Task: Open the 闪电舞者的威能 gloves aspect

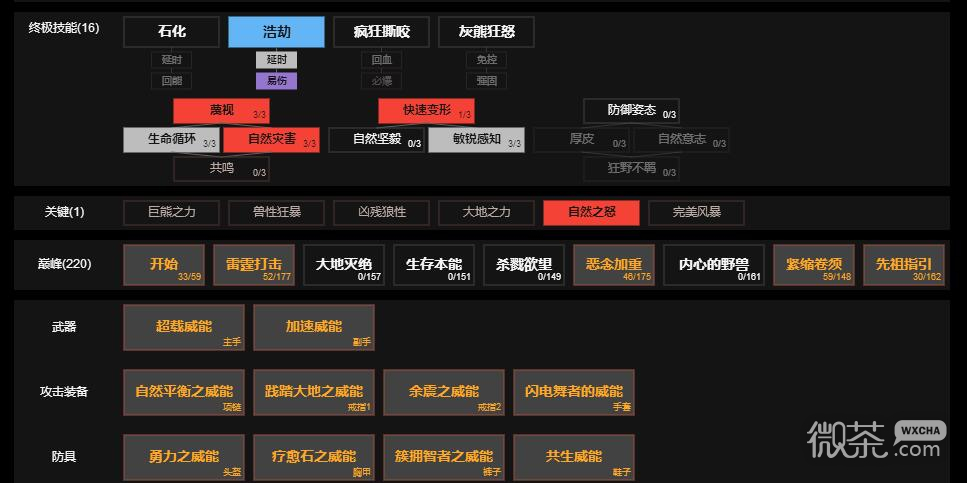Action: [574, 392]
